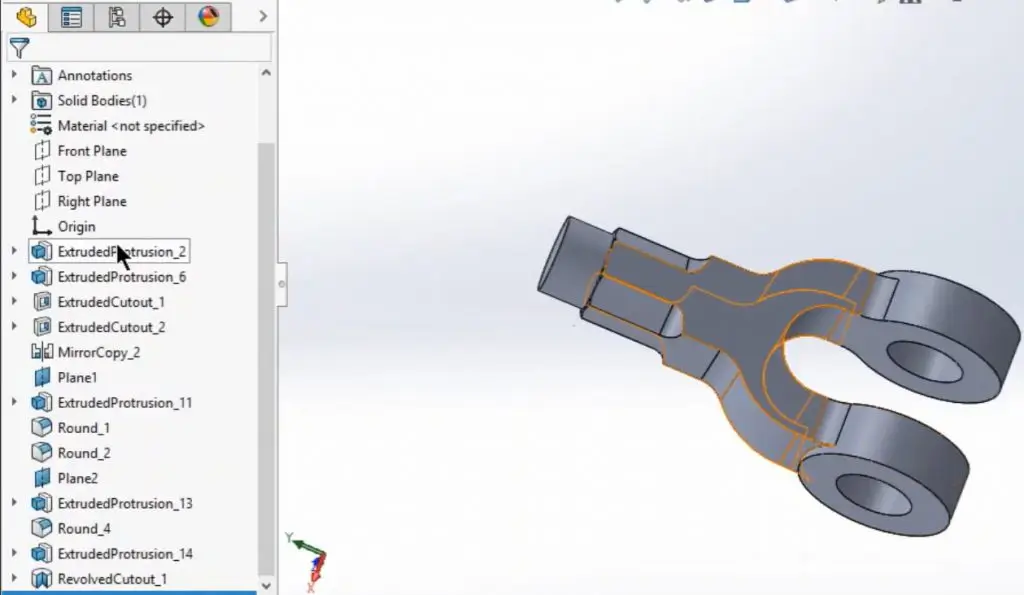Click the filter funnel icon
This screenshot has width=1024, height=595.
[x=20, y=48]
